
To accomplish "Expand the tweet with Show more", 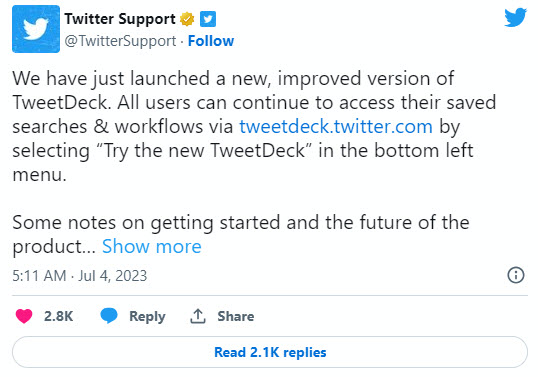I will (x=152, y=246).
